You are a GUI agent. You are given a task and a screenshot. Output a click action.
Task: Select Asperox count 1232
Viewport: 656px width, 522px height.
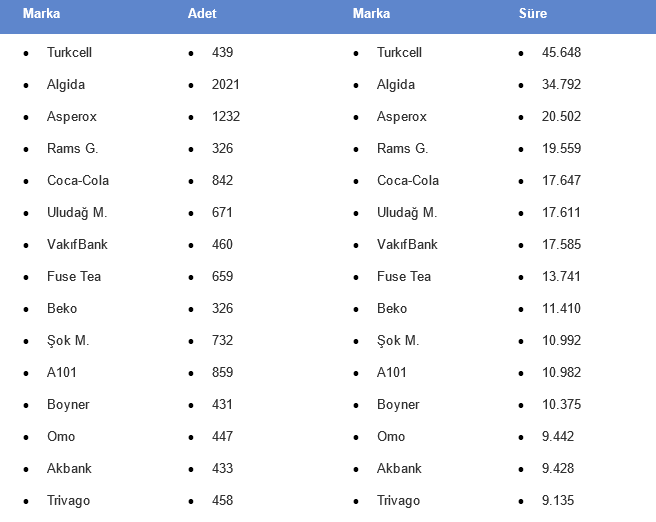point(226,116)
